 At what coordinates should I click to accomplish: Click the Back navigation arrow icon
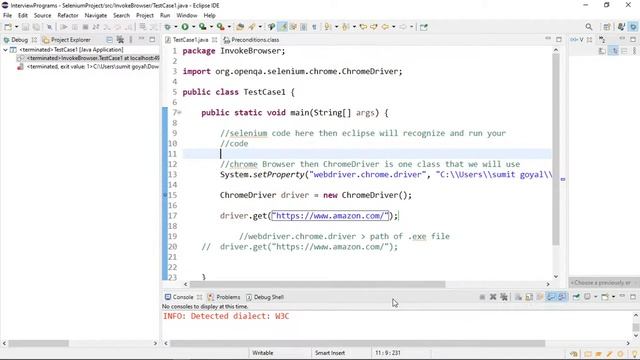click(x=385, y=27)
